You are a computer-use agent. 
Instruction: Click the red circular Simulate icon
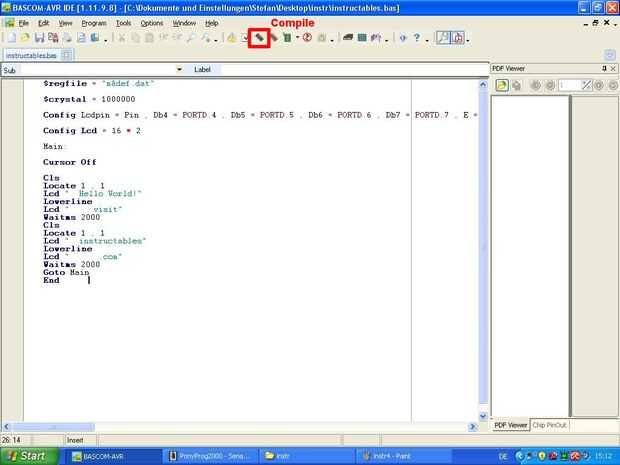click(307, 38)
